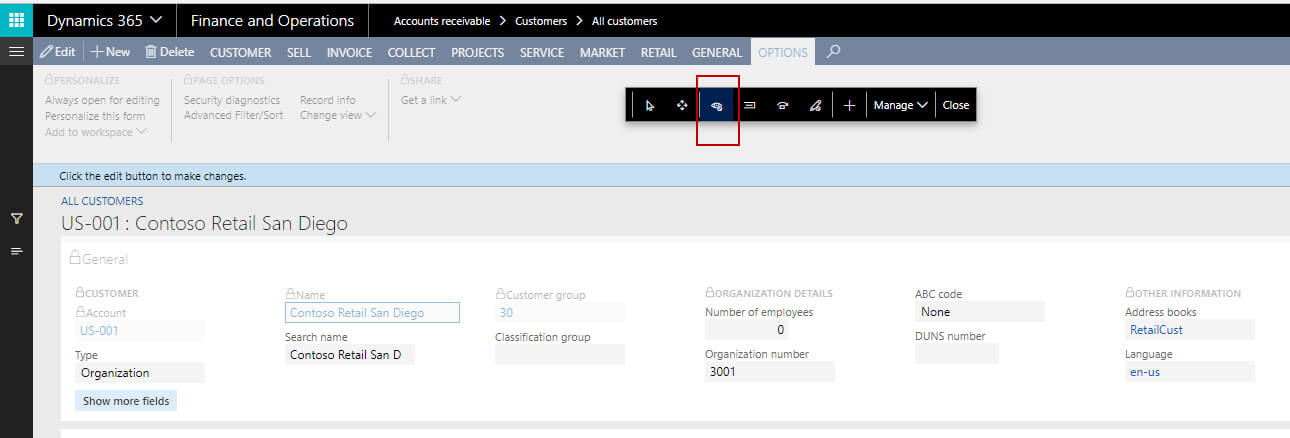Click Organization number field 3001

click(x=770, y=371)
